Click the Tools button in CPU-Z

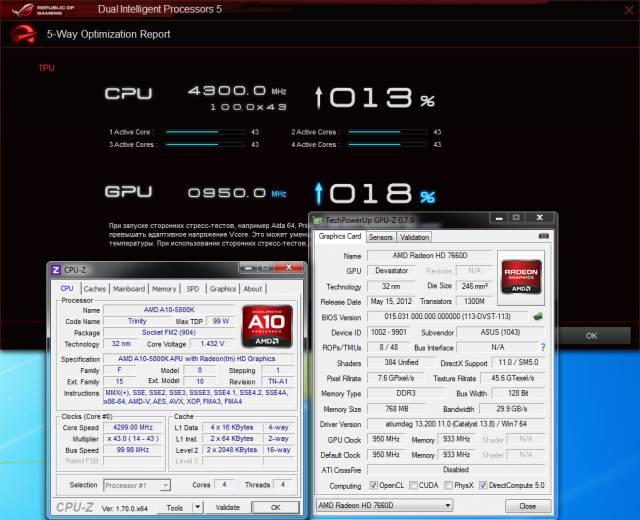pos(175,507)
